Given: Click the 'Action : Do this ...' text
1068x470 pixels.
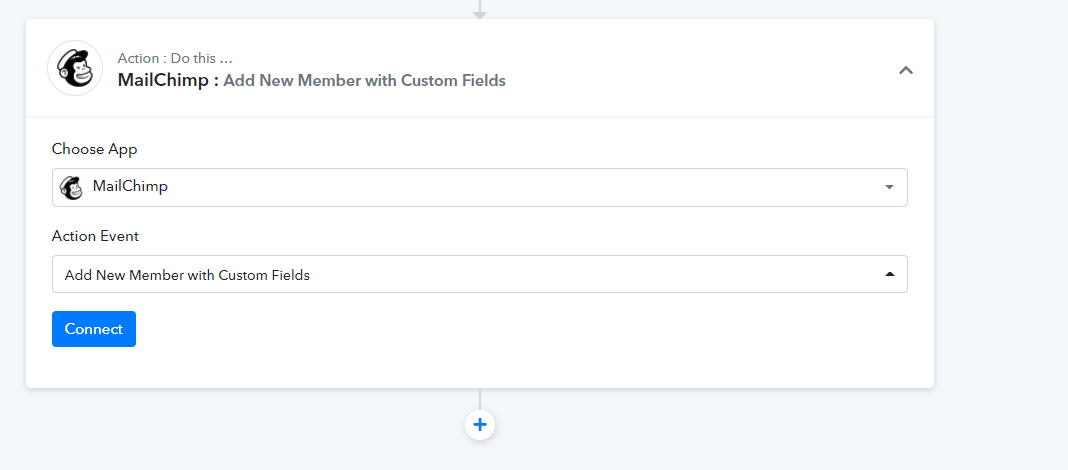Looking at the screenshot, I should point(175,59).
